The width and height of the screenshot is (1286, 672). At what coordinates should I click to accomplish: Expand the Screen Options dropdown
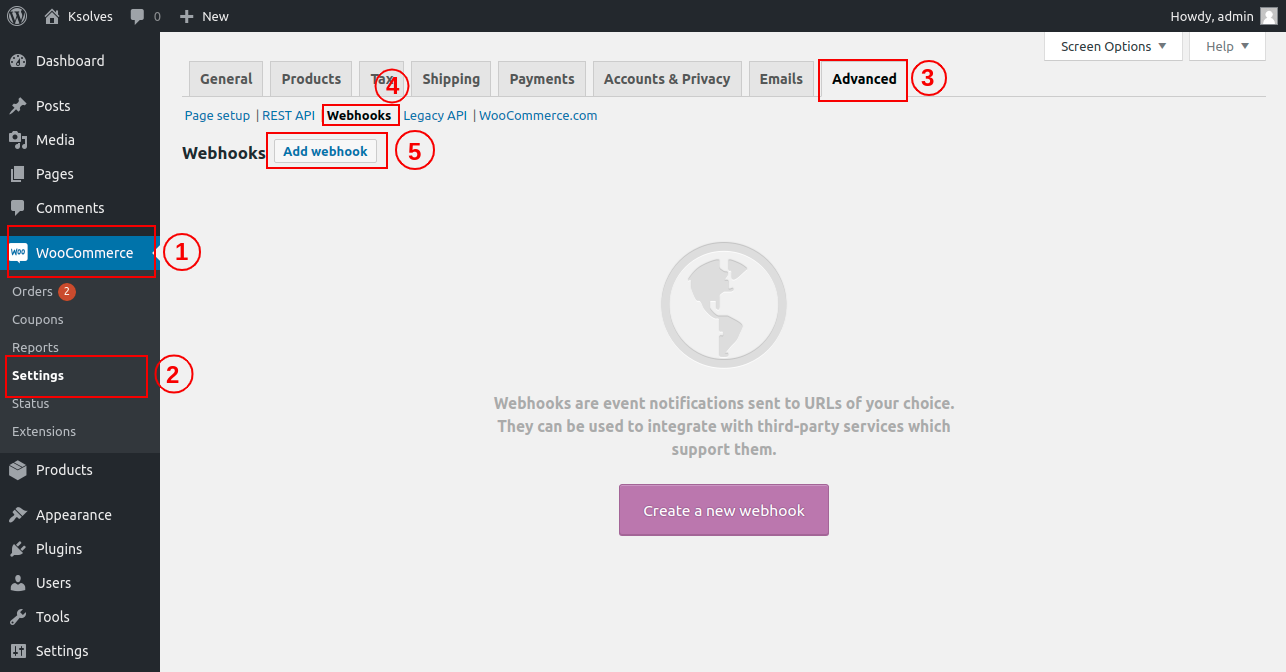(1113, 46)
